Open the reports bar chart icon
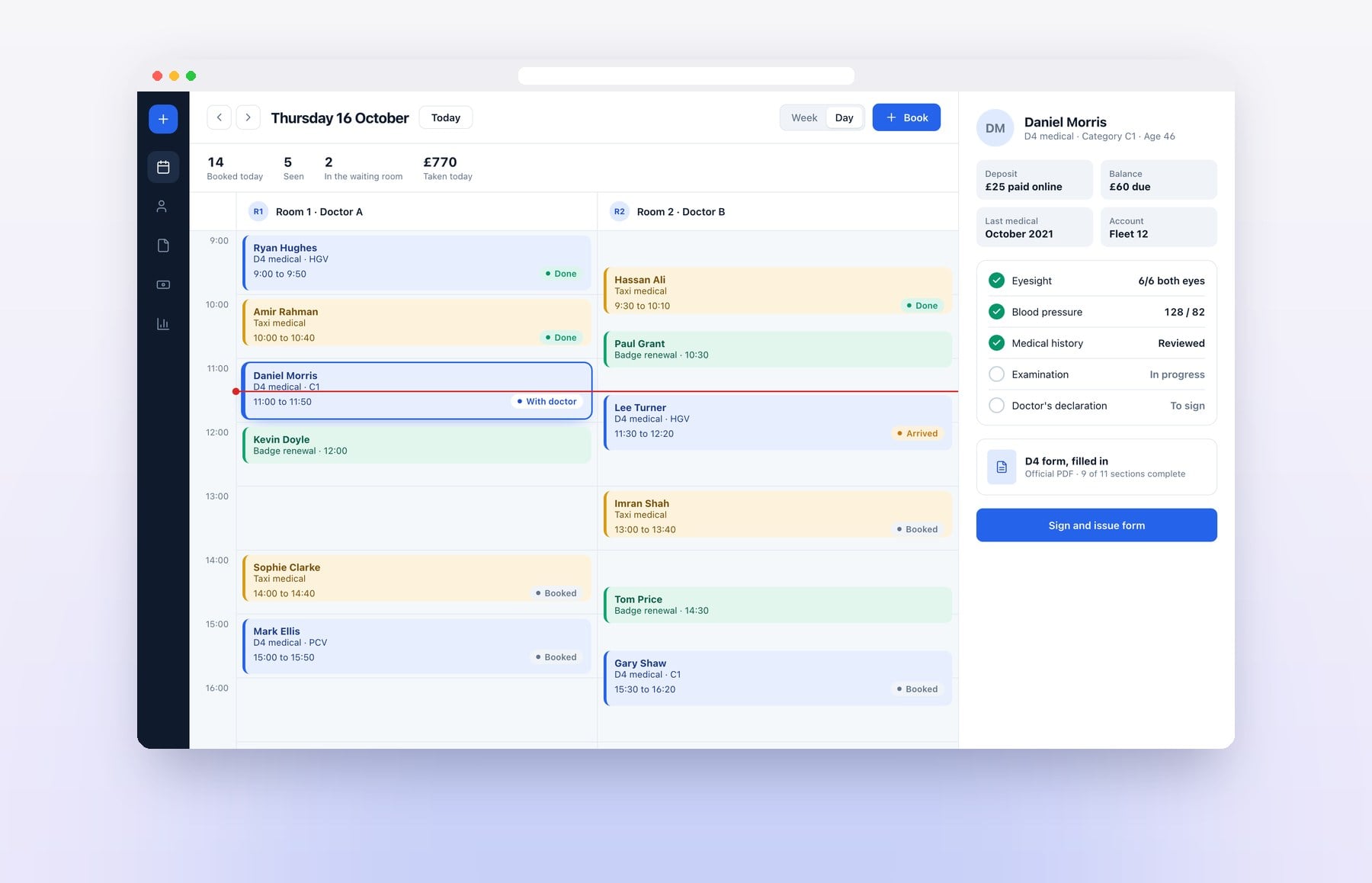Screen dimensions: 1372x883 163,324
